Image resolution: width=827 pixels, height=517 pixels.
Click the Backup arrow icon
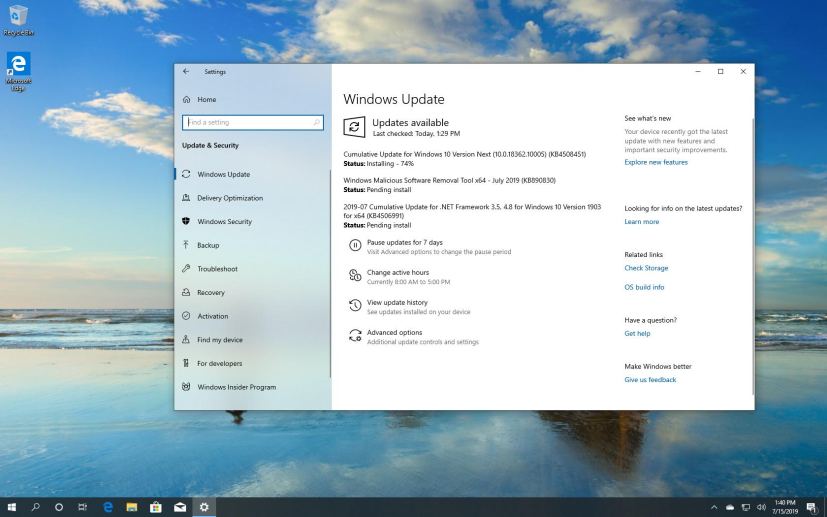coord(186,245)
